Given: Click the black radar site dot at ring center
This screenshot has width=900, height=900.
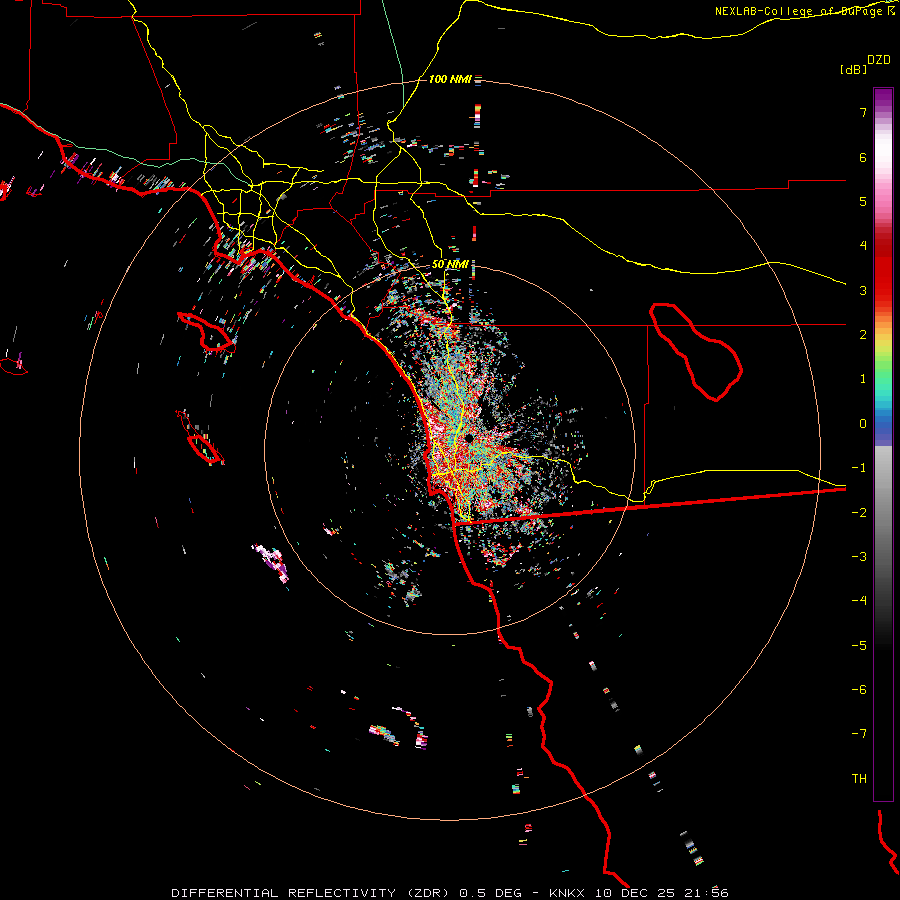Looking at the screenshot, I should (x=469, y=439).
